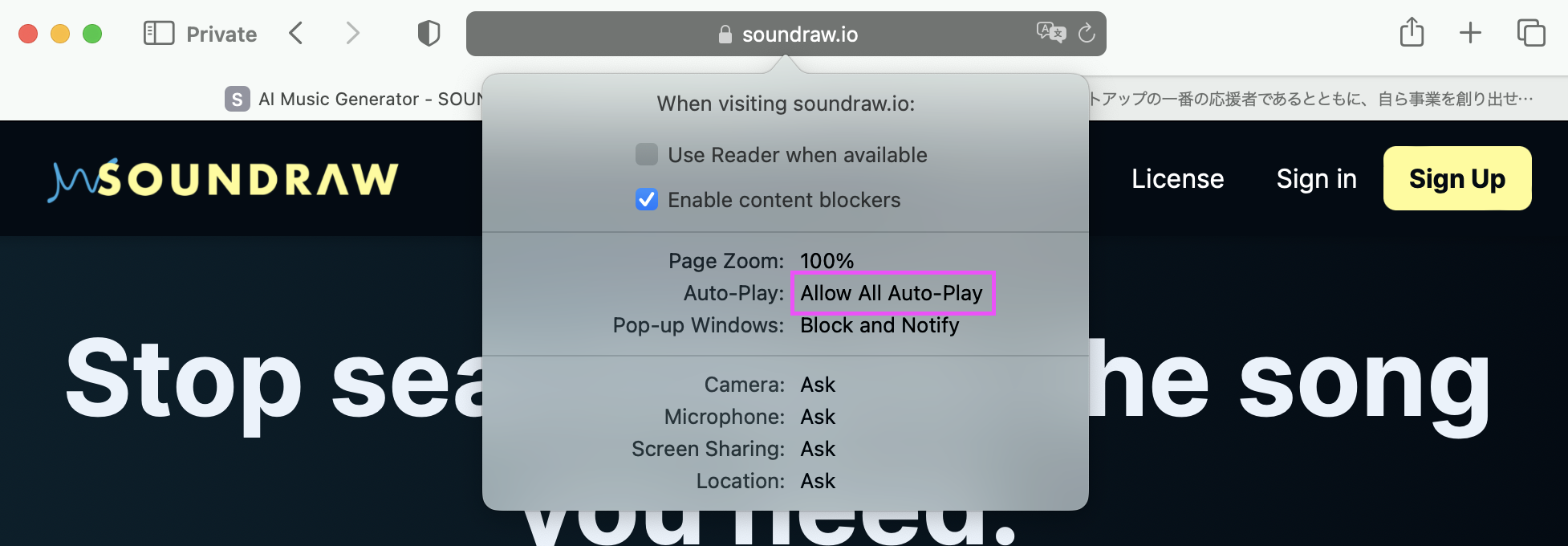Reload the page with refresh icon

tap(1087, 33)
